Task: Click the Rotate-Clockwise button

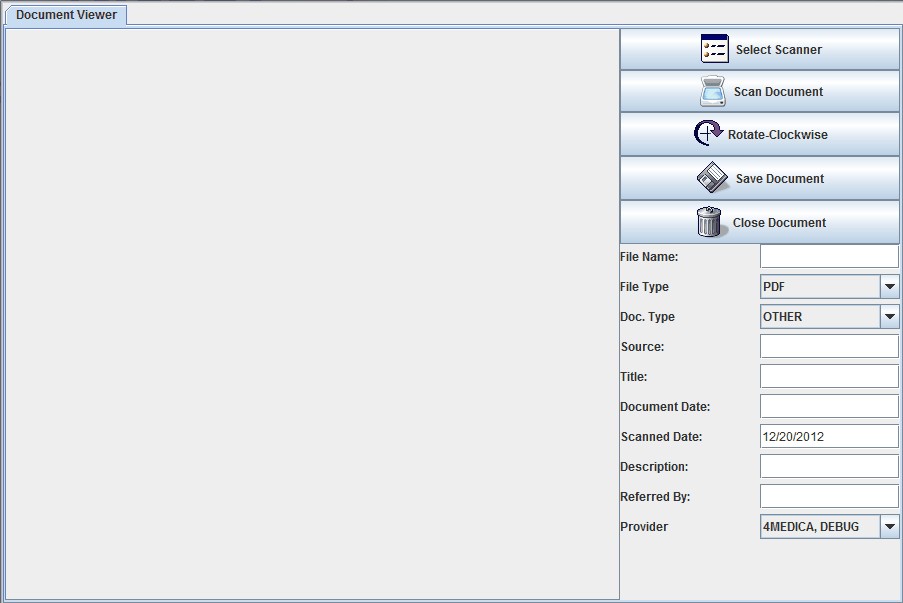Action: pos(758,133)
